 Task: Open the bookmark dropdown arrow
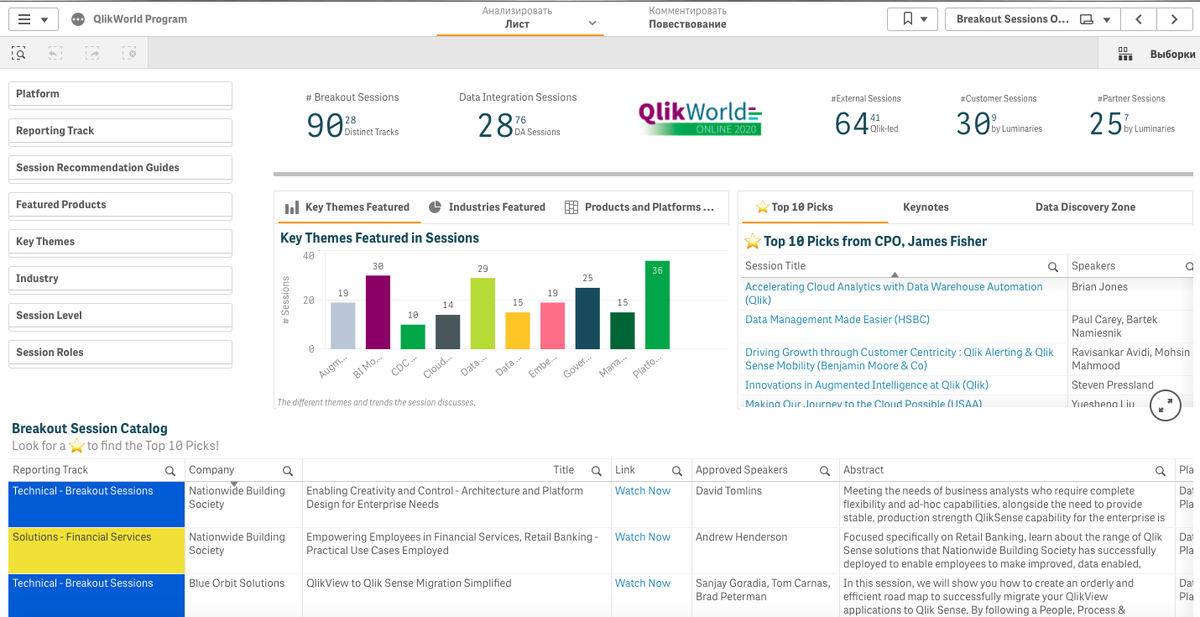(925, 18)
